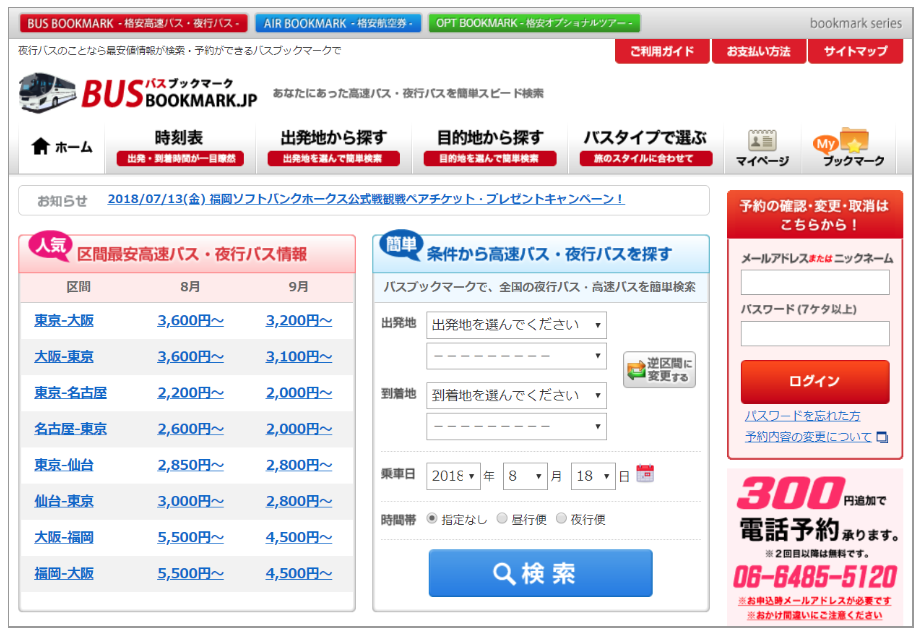This screenshot has width=921, height=632.
Task: Open マイページ ID card icon
Action: [x=762, y=140]
